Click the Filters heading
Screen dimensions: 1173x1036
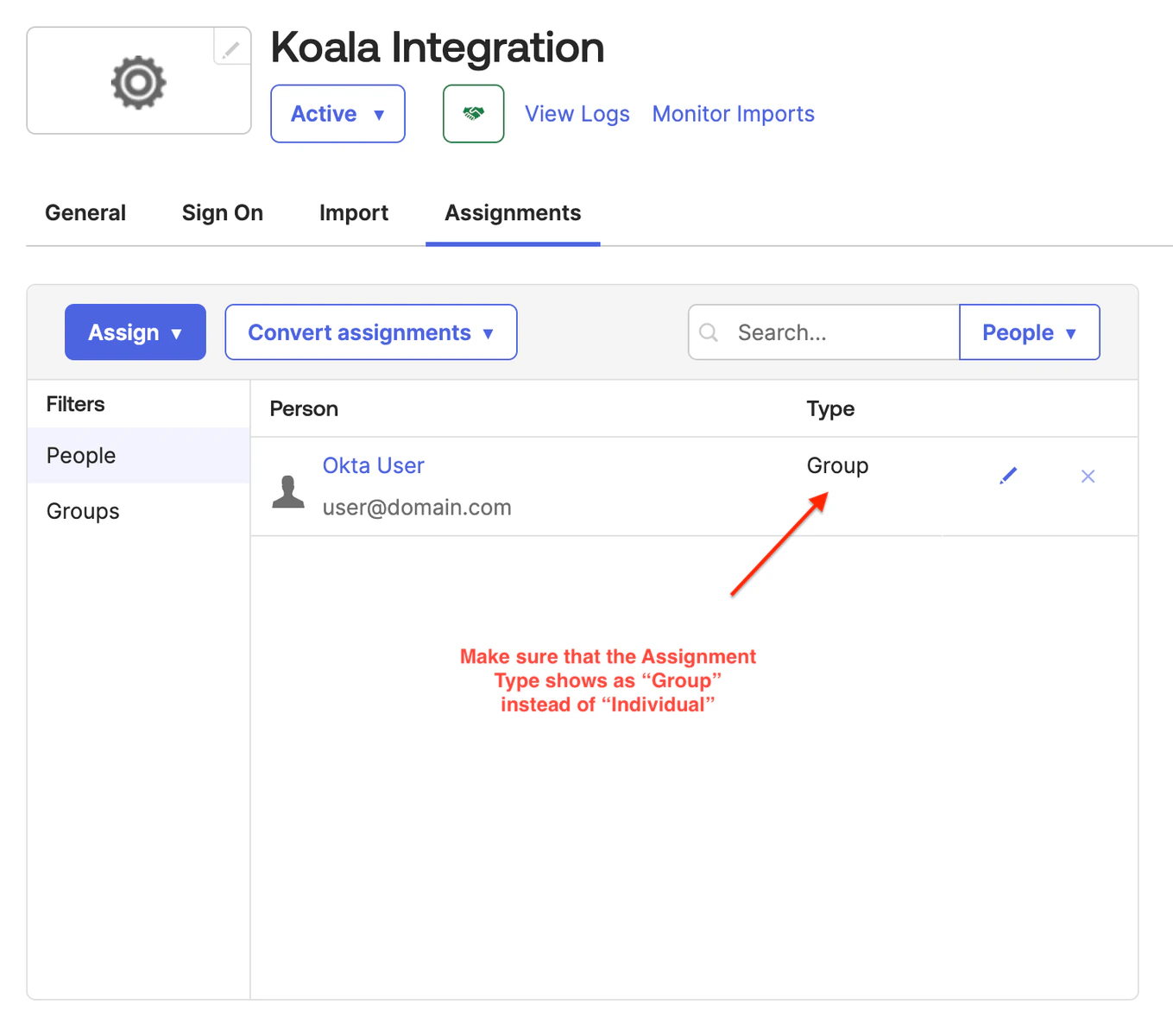(75, 404)
